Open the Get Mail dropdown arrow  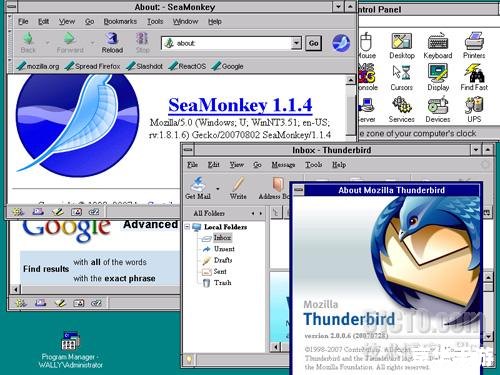pos(218,189)
